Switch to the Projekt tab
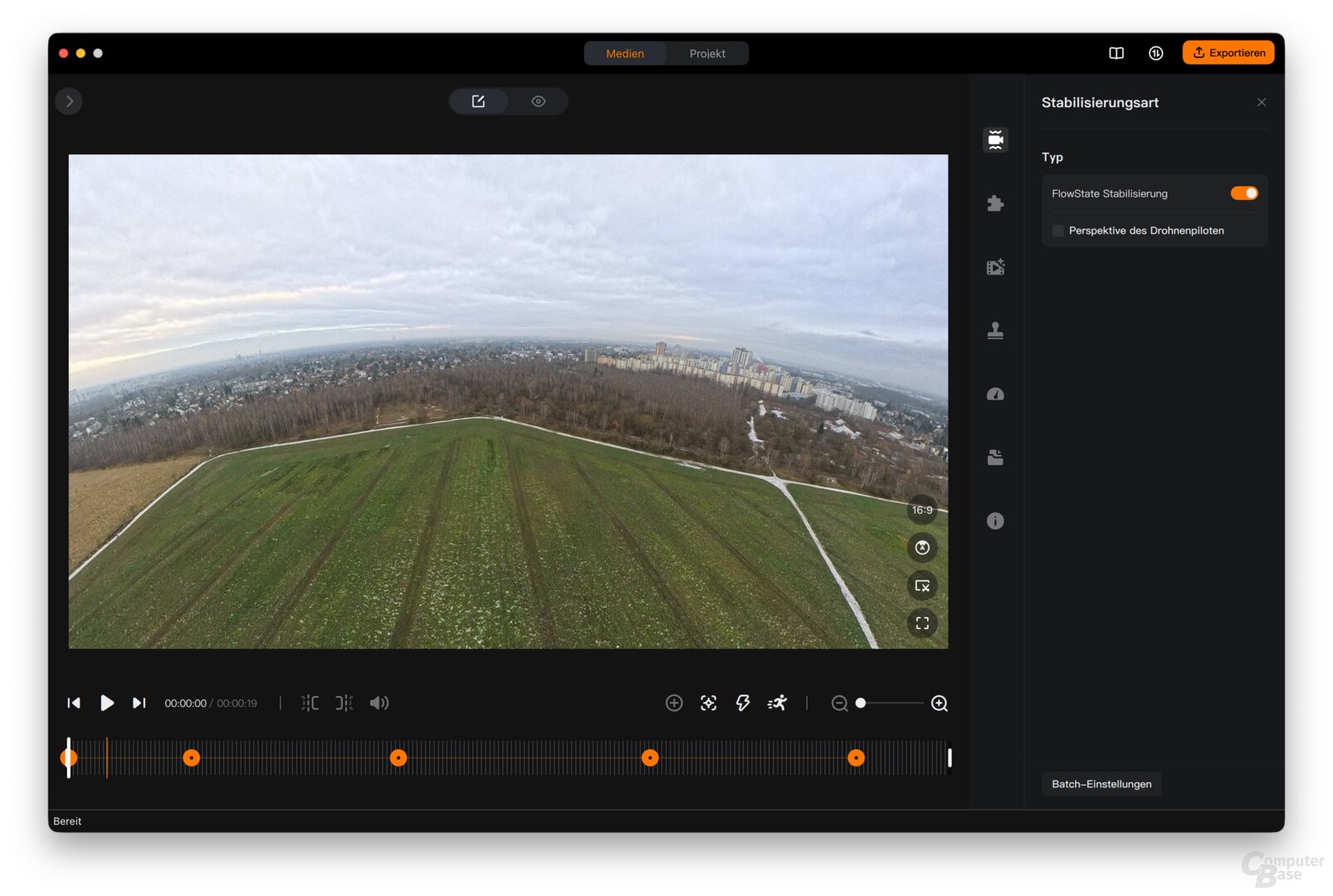The height and width of the screenshot is (896, 1333). 706,54
